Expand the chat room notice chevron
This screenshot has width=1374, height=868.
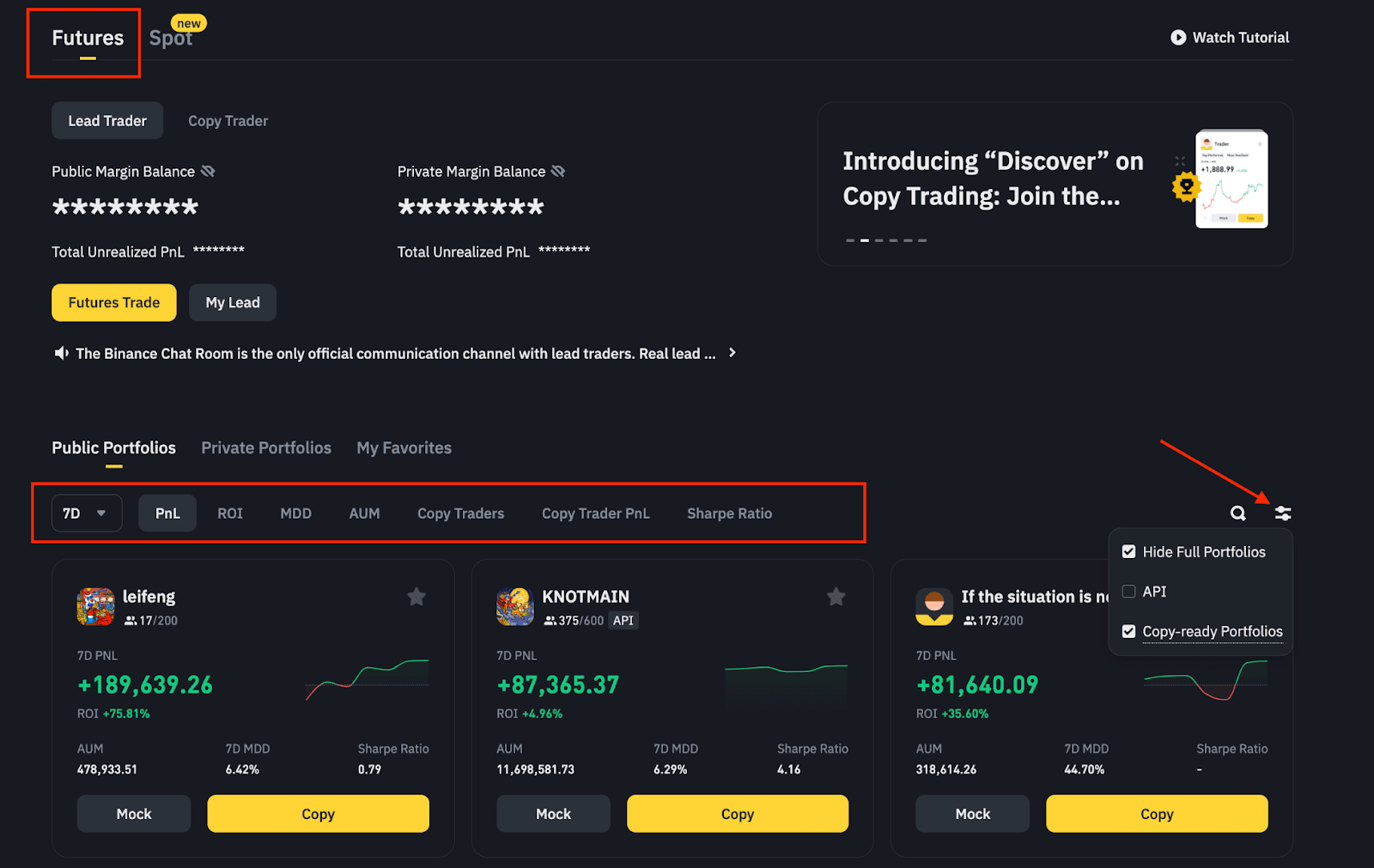point(732,353)
